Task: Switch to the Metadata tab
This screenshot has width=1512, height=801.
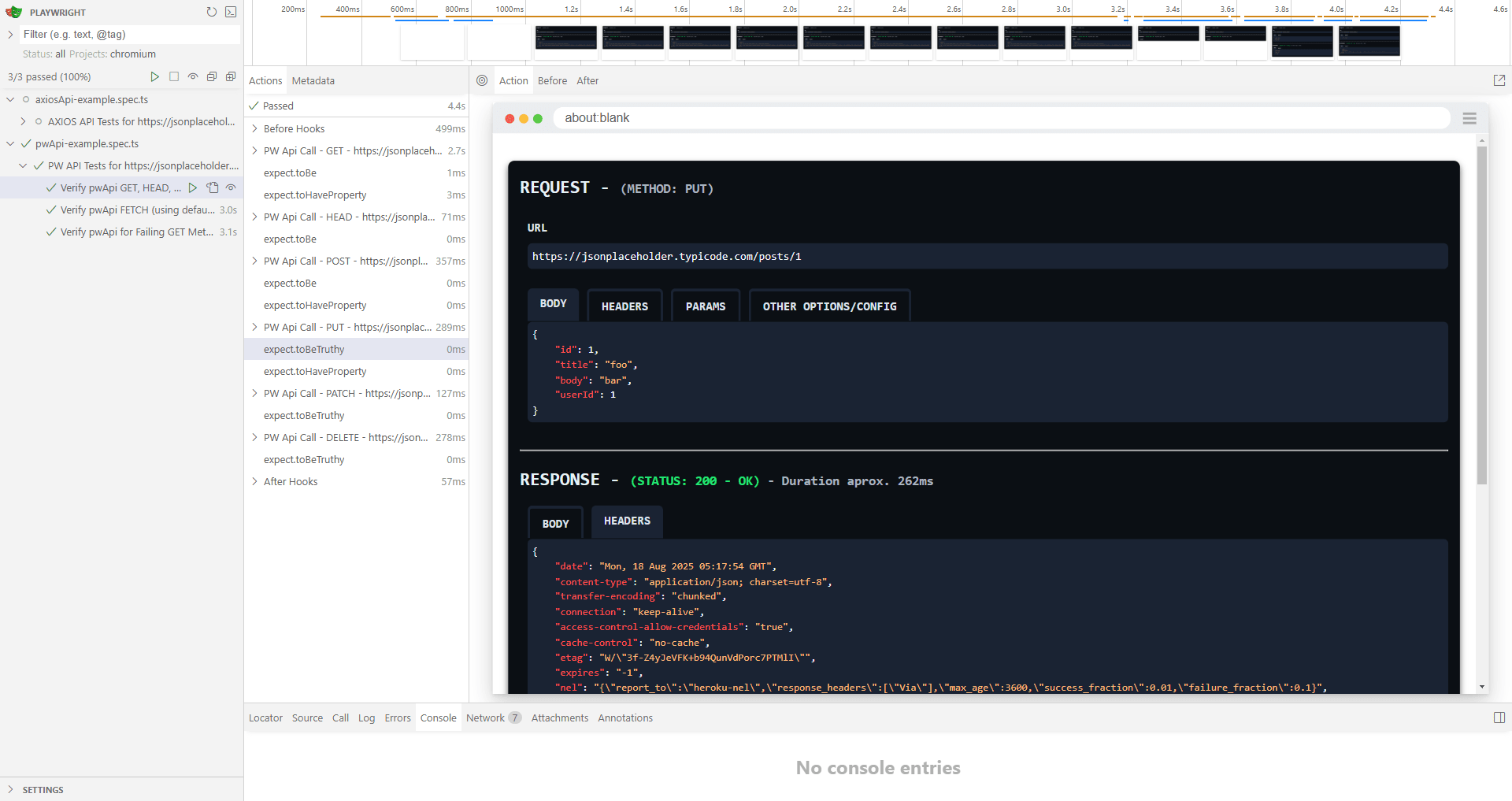Action: [313, 80]
